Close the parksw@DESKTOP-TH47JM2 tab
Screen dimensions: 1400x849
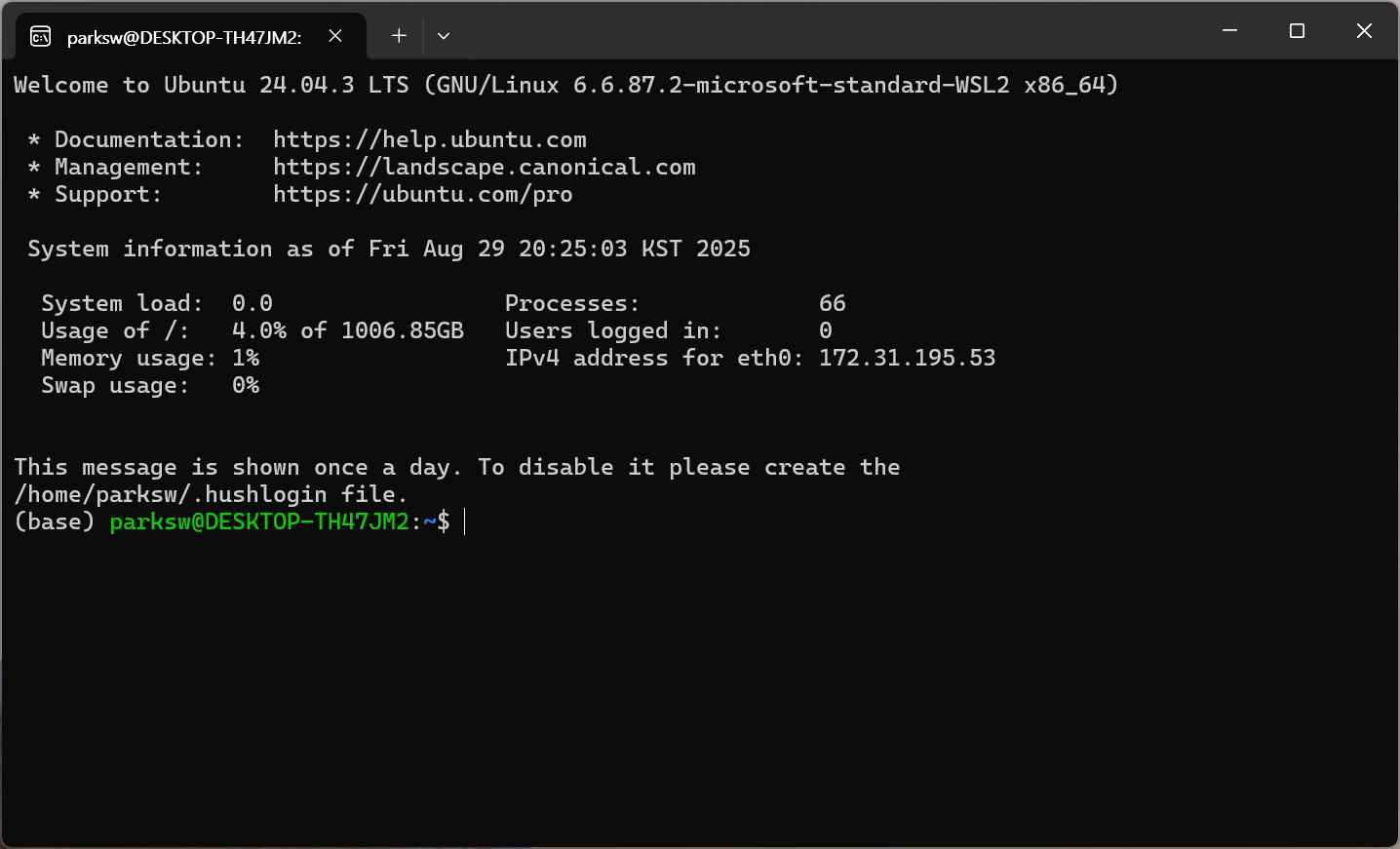pos(335,36)
